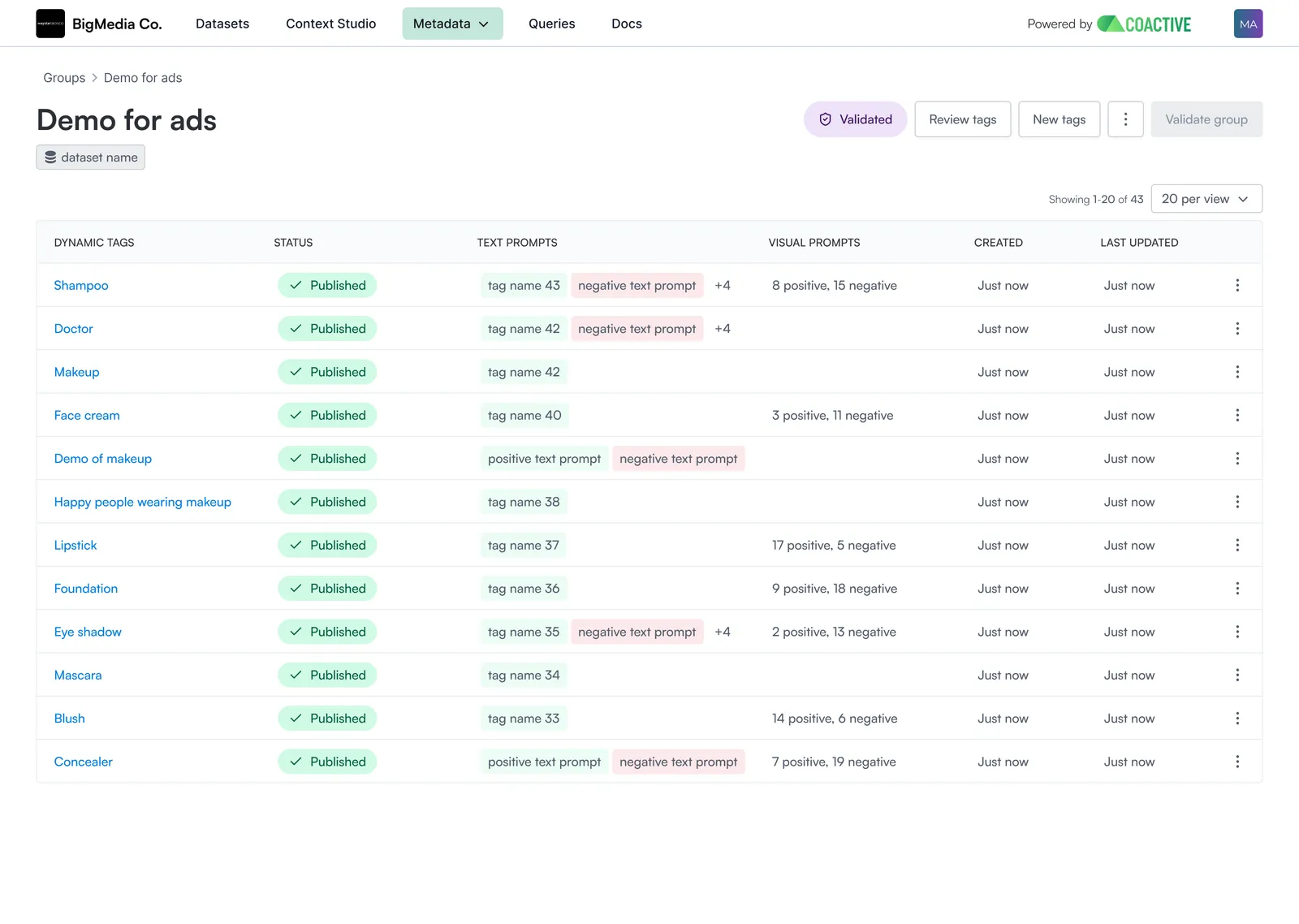Click the Coactive logo
This screenshot has height=924, width=1299.
pyautogui.click(x=1144, y=24)
